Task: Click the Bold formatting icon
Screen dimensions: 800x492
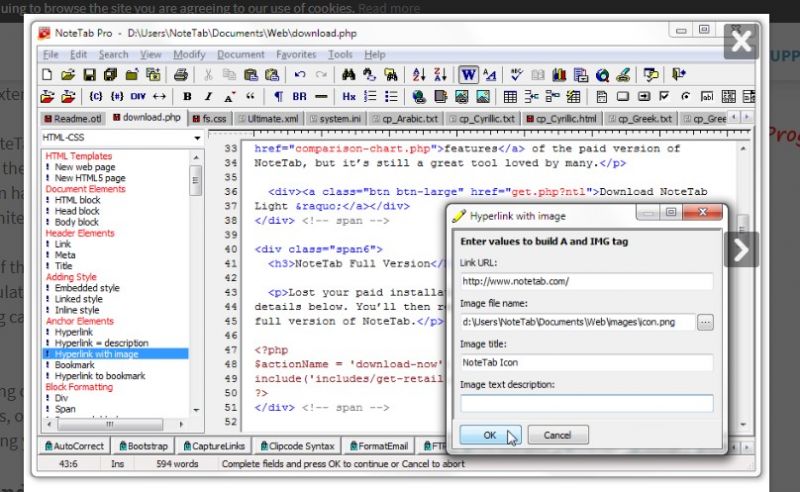Action: coord(187,97)
